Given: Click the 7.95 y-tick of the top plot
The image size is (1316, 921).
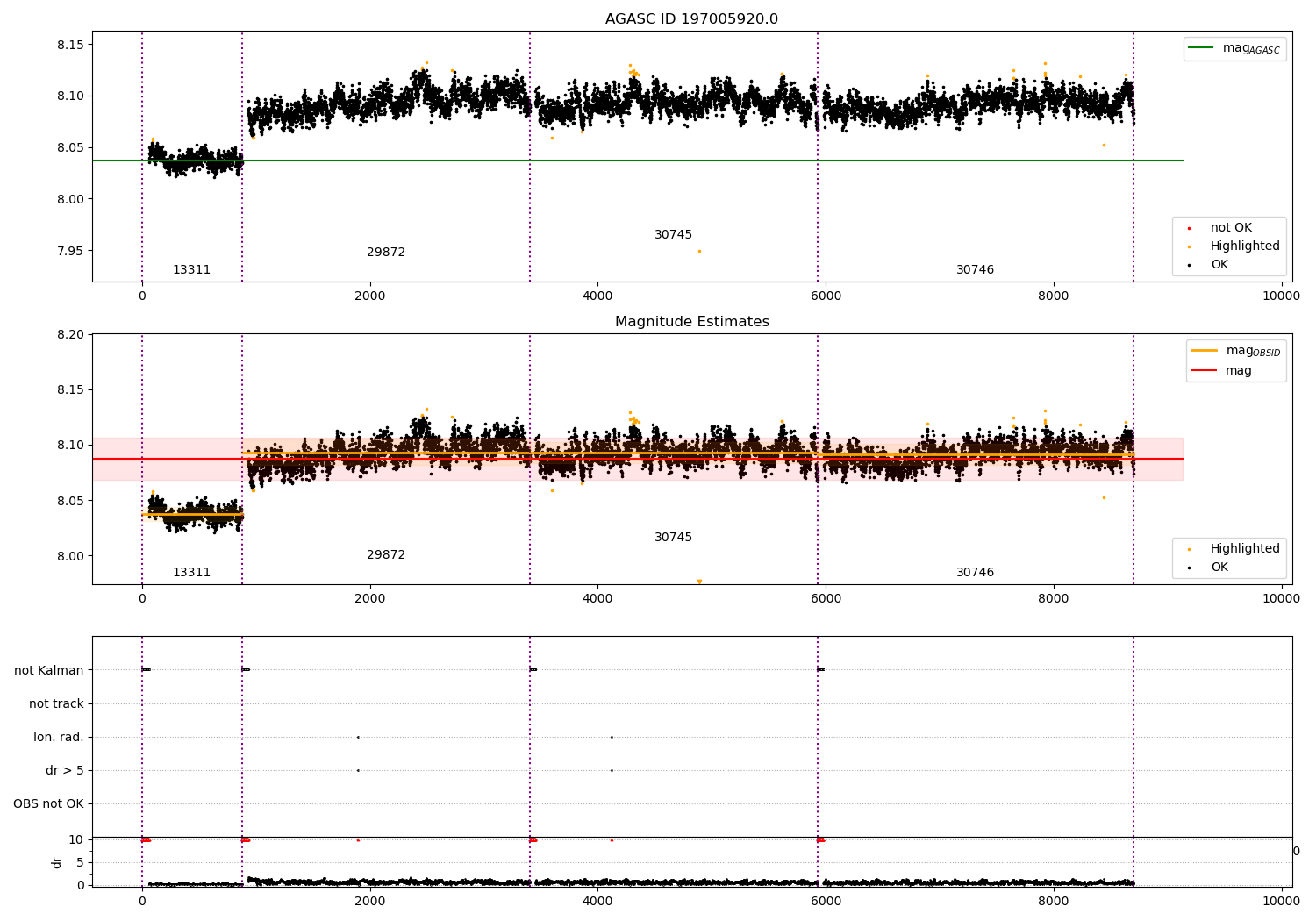Looking at the screenshot, I should [69, 251].
